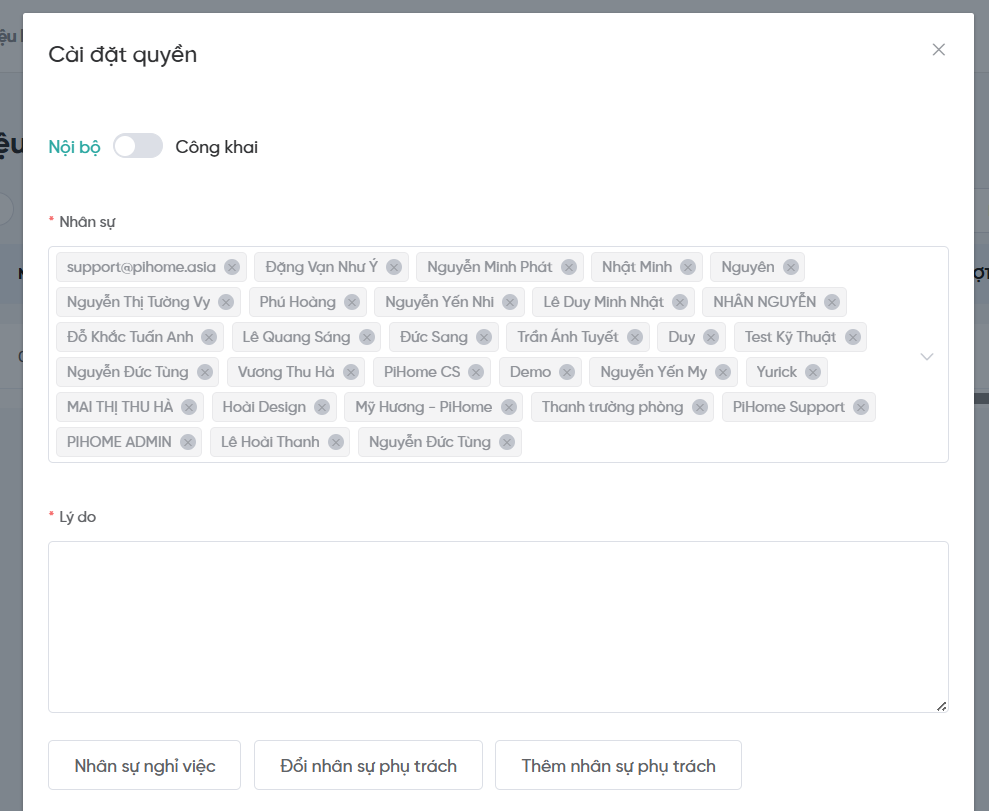The width and height of the screenshot is (989, 811).
Task: Remove support@pihome.asia tag from personnel
Action: tap(232, 267)
